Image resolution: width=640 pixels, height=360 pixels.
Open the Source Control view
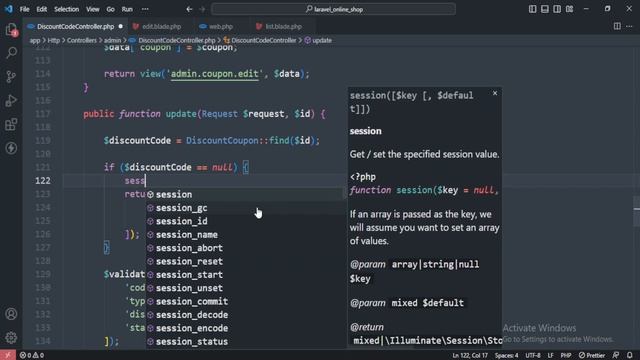coord(11,76)
